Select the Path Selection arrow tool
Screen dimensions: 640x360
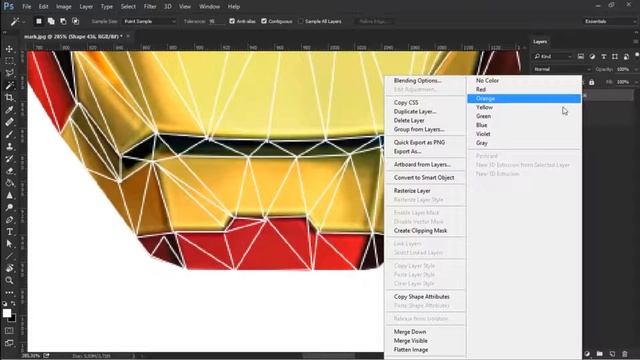pos(9,244)
